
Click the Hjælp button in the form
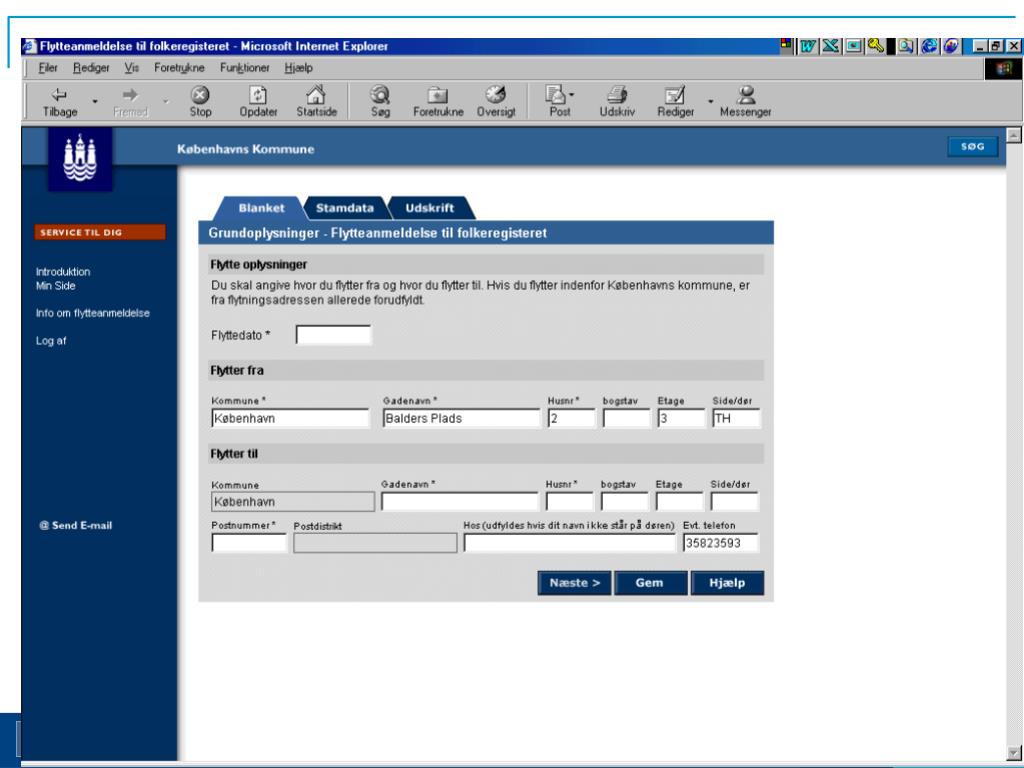click(727, 583)
